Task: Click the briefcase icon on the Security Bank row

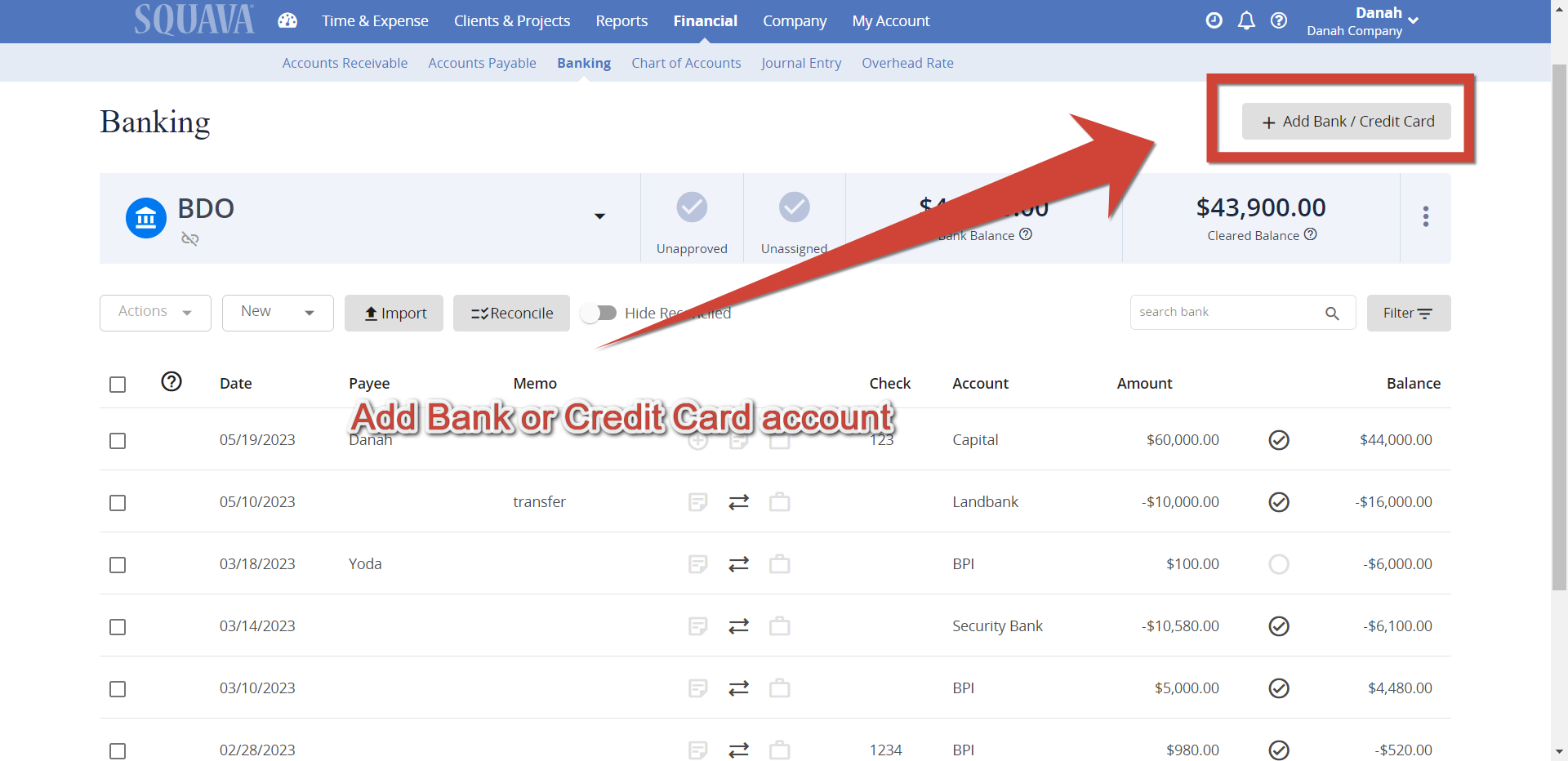Action: pos(780,626)
